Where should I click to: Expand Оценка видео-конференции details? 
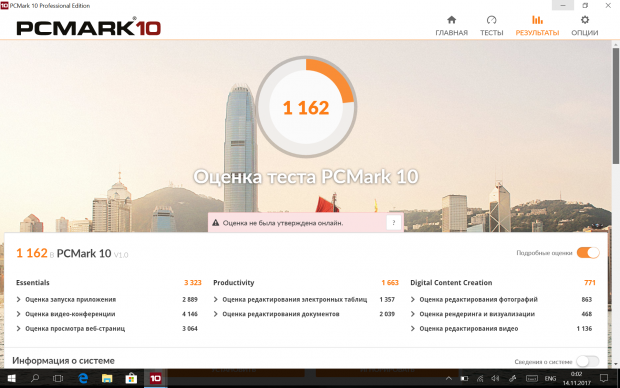[x=107, y=314]
